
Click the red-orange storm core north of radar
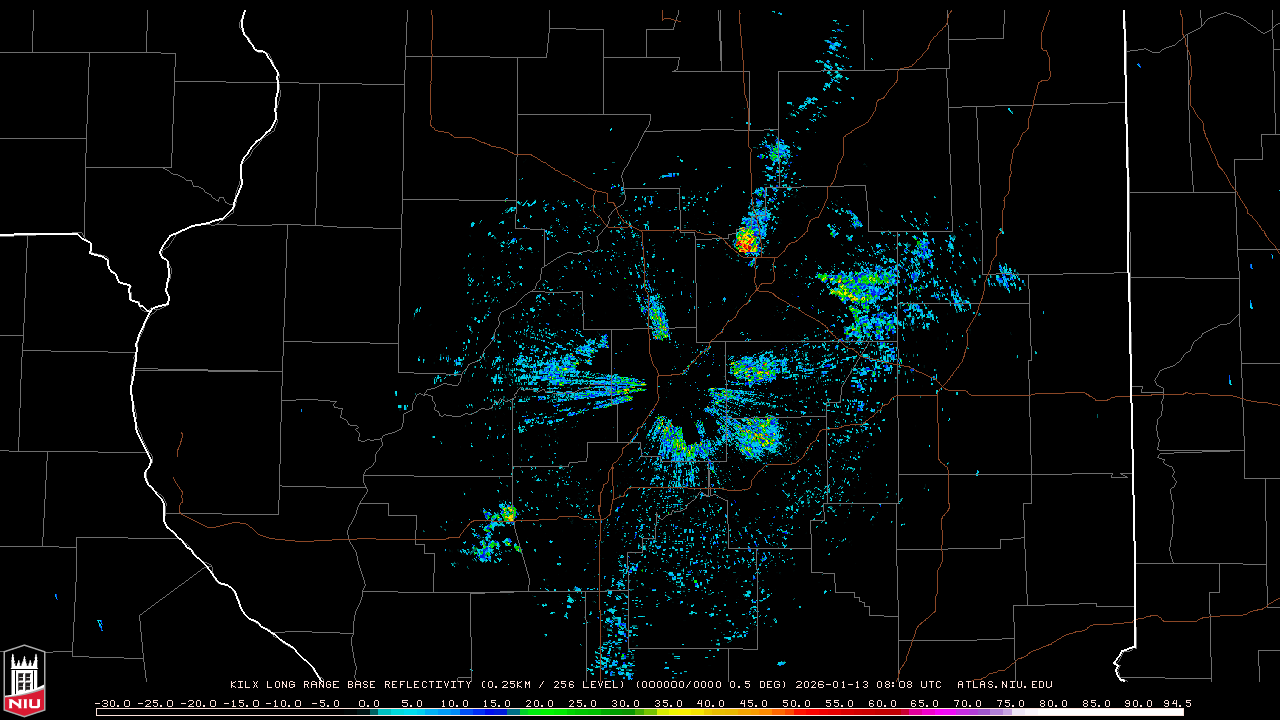(745, 240)
